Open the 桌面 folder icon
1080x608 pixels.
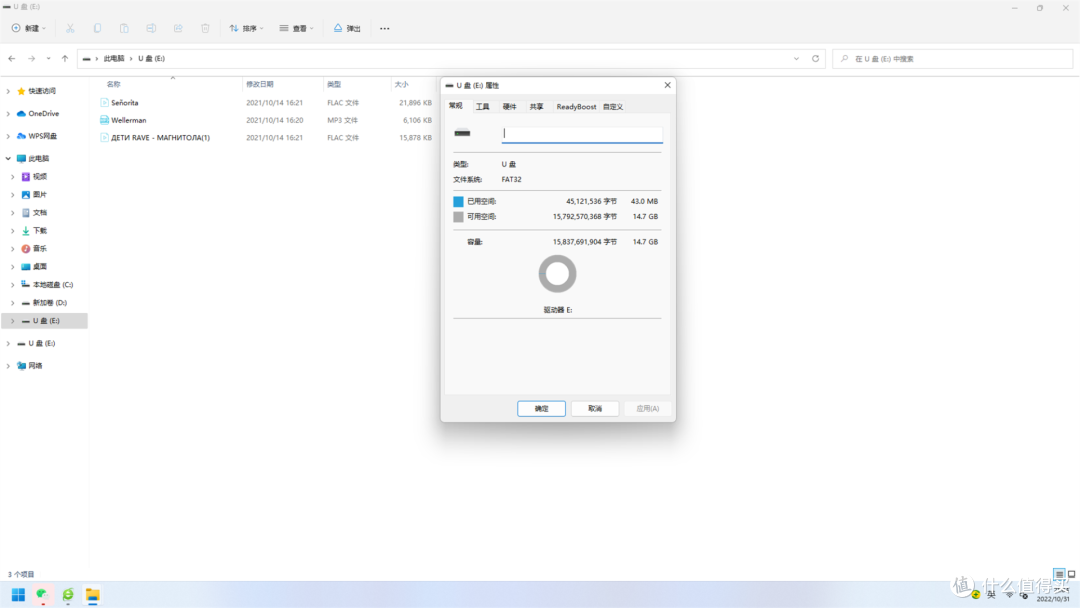pos(25,266)
